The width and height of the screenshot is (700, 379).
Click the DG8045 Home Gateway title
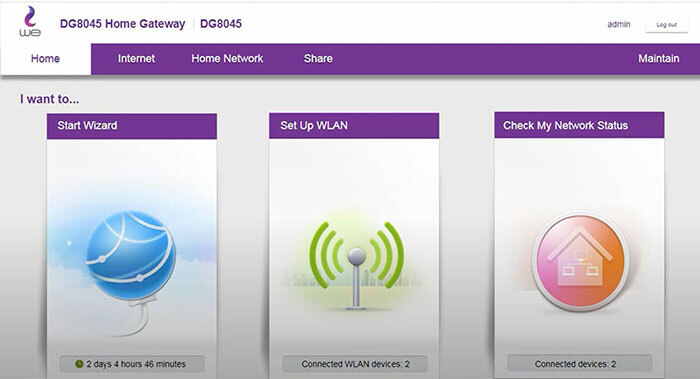click(122, 24)
